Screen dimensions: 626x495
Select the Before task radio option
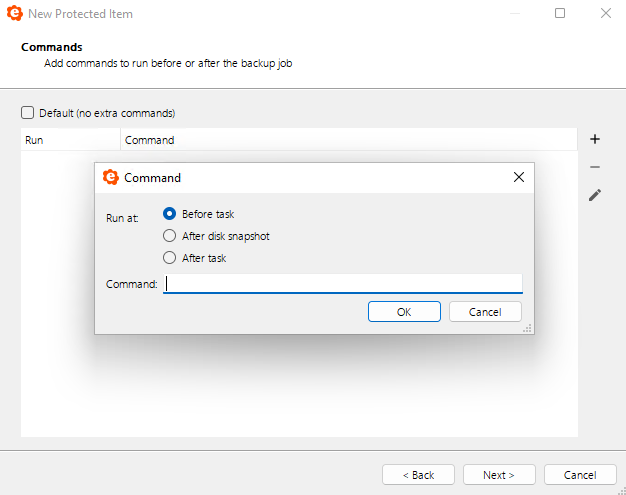169,214
